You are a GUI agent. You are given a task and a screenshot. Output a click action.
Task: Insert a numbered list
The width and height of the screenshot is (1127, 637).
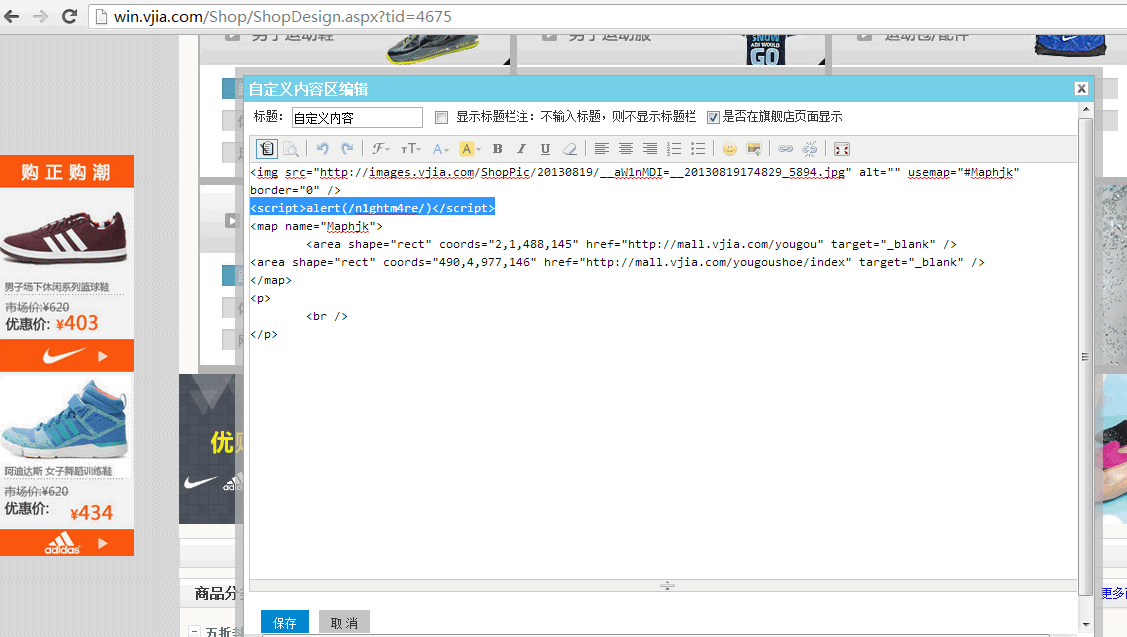tap(674, 149)
